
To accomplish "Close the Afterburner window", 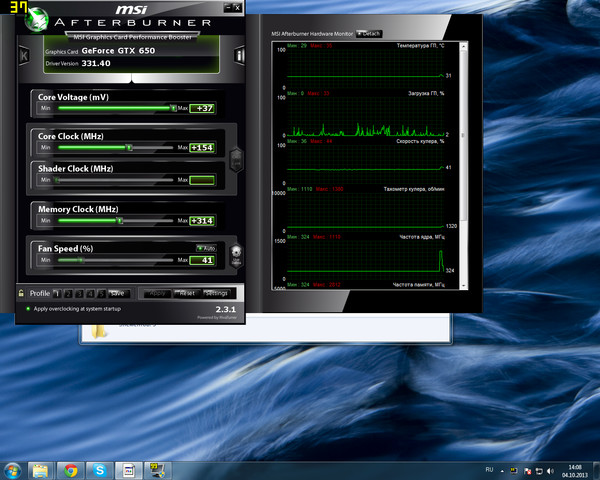I will pyautogui.click(x=237, y=7).
